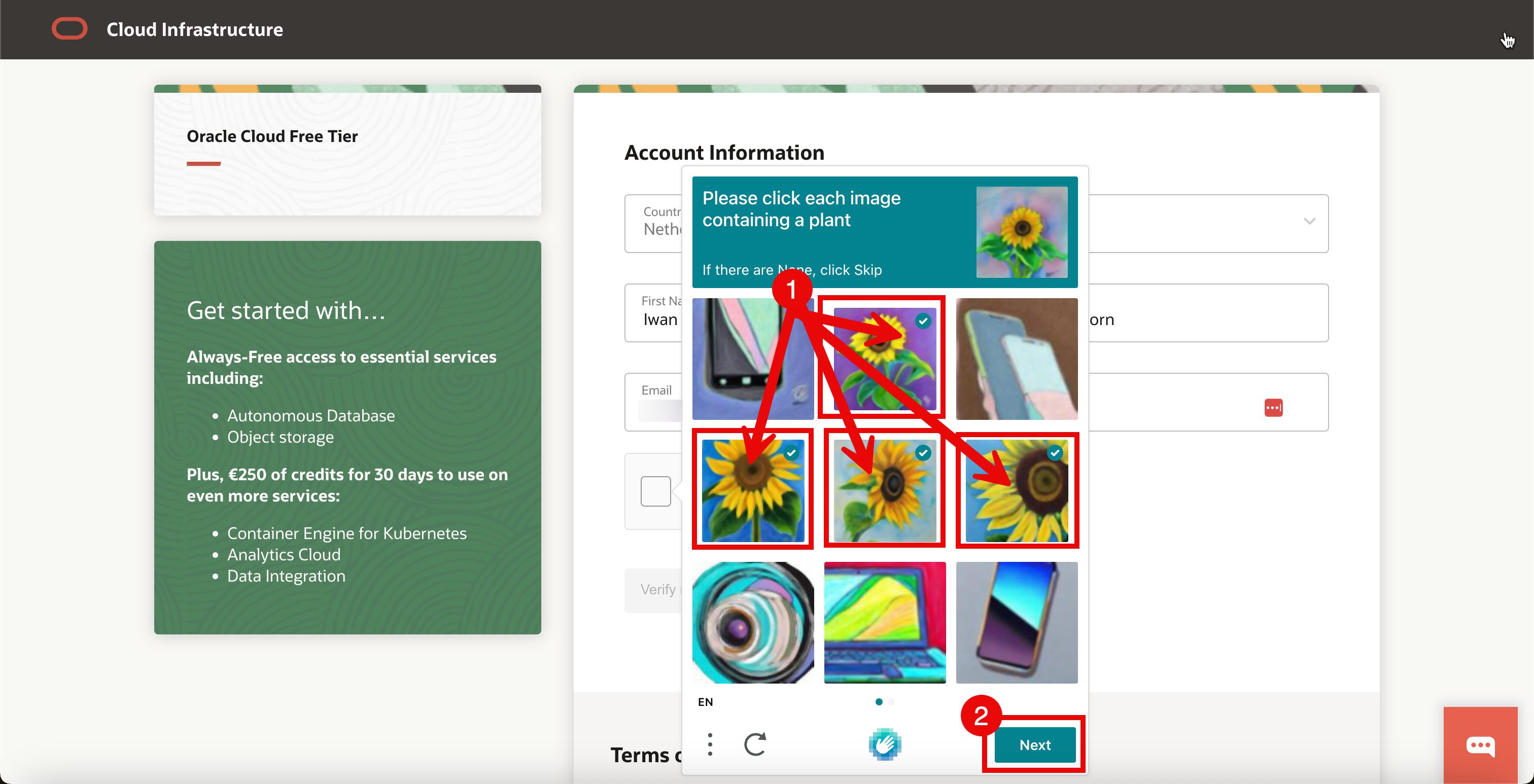This screenshot has height=784, width=1534.
Task: Click the red password manager icon
Action: [1273, 408]
